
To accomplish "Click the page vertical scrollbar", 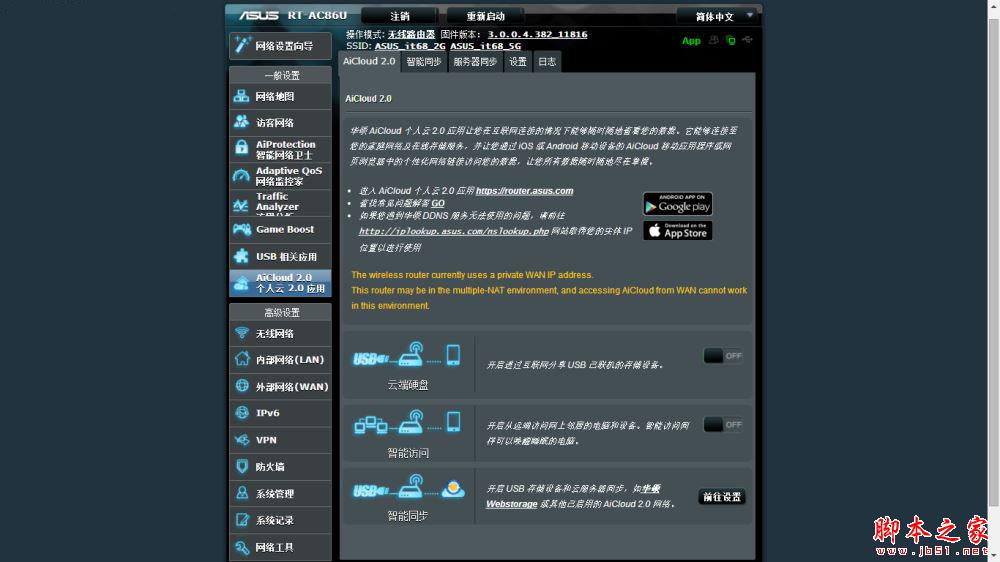I will click(x=994, y=281).
